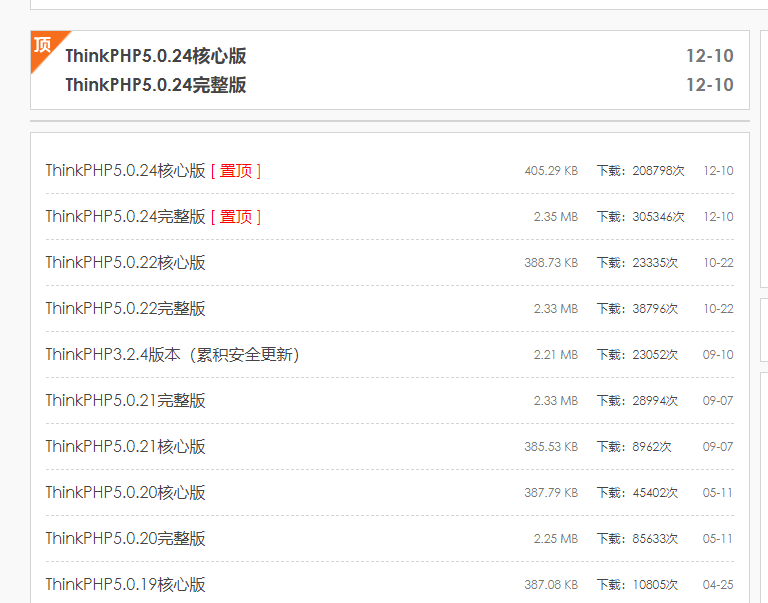Click download count 下载: 23052次

point(637,355)
